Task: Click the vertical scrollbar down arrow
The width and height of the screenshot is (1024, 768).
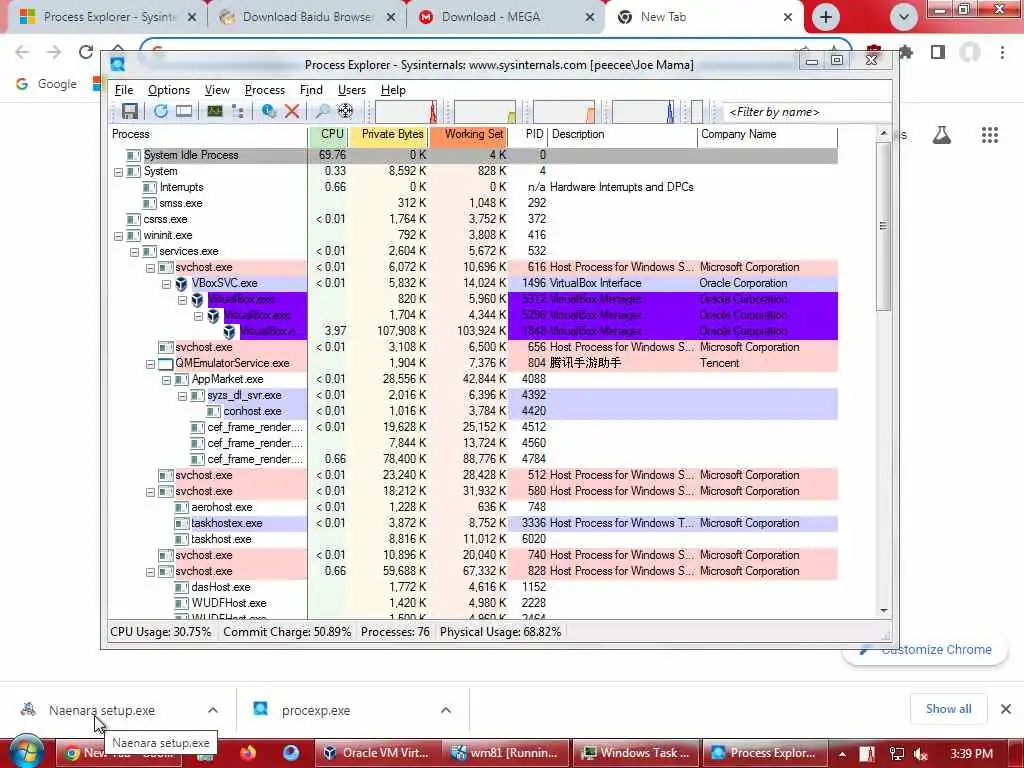Action: coord(884,611)
